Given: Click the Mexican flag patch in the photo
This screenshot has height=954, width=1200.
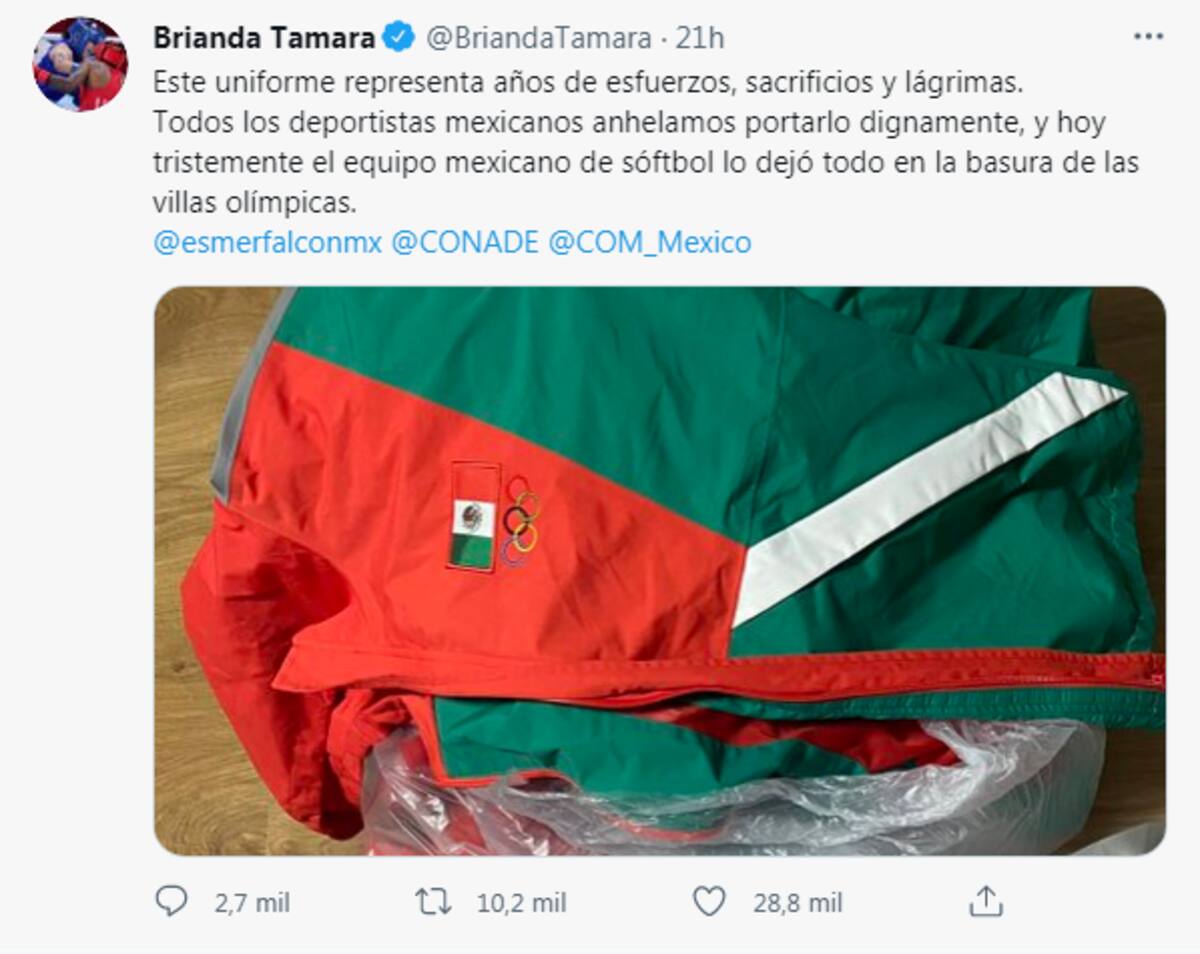Looking at the screenshot, I should click(474, 517).
